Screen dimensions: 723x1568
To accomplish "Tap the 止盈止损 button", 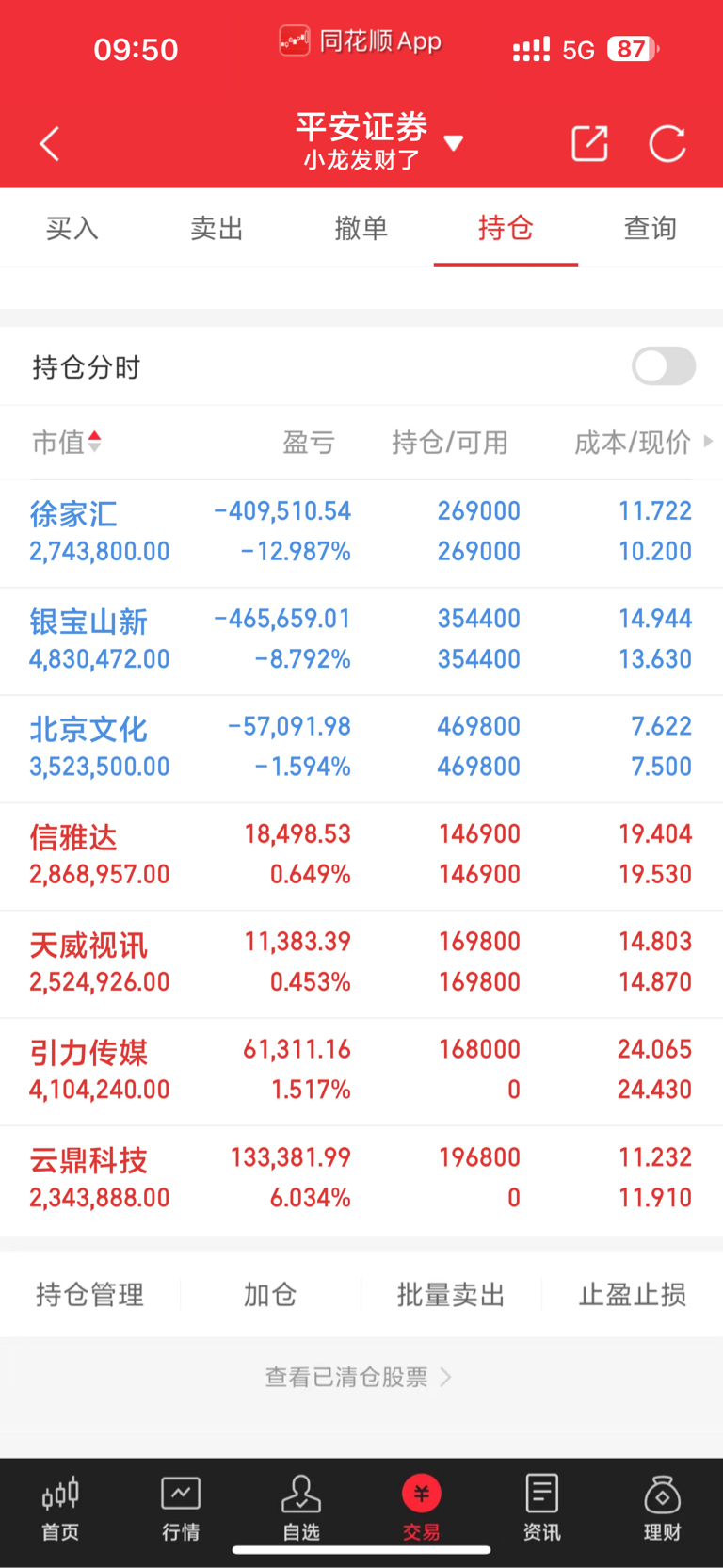I will click(633, 1295).
